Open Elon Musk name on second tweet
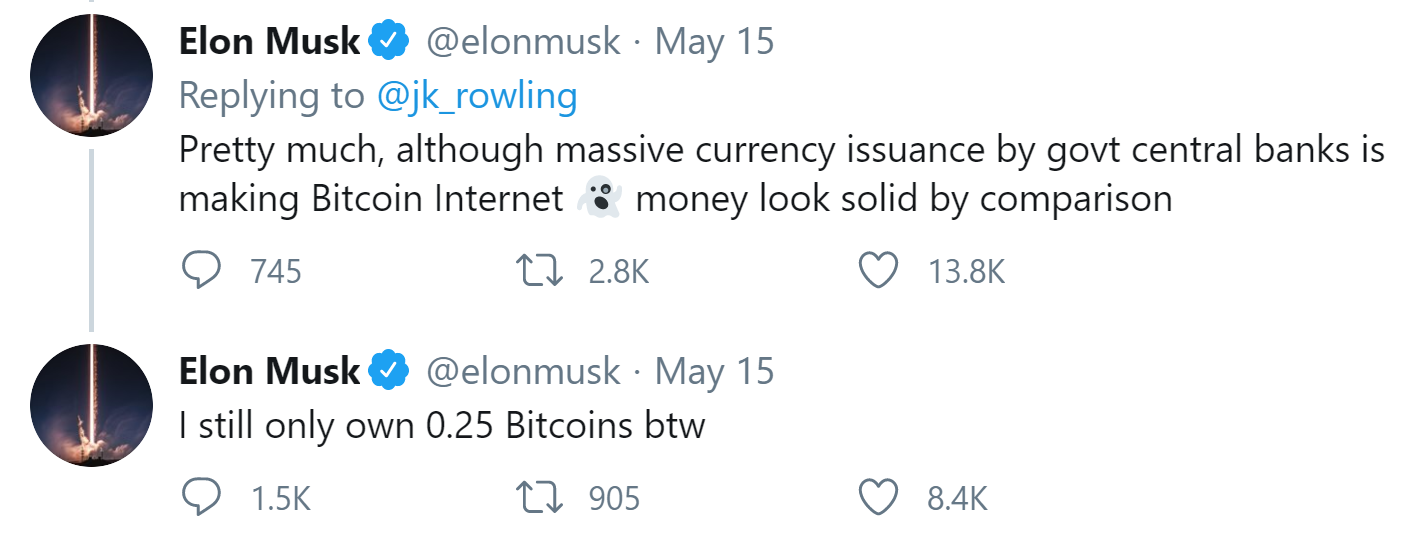The height and width of the screenshot is (534, 1410). 269,372
